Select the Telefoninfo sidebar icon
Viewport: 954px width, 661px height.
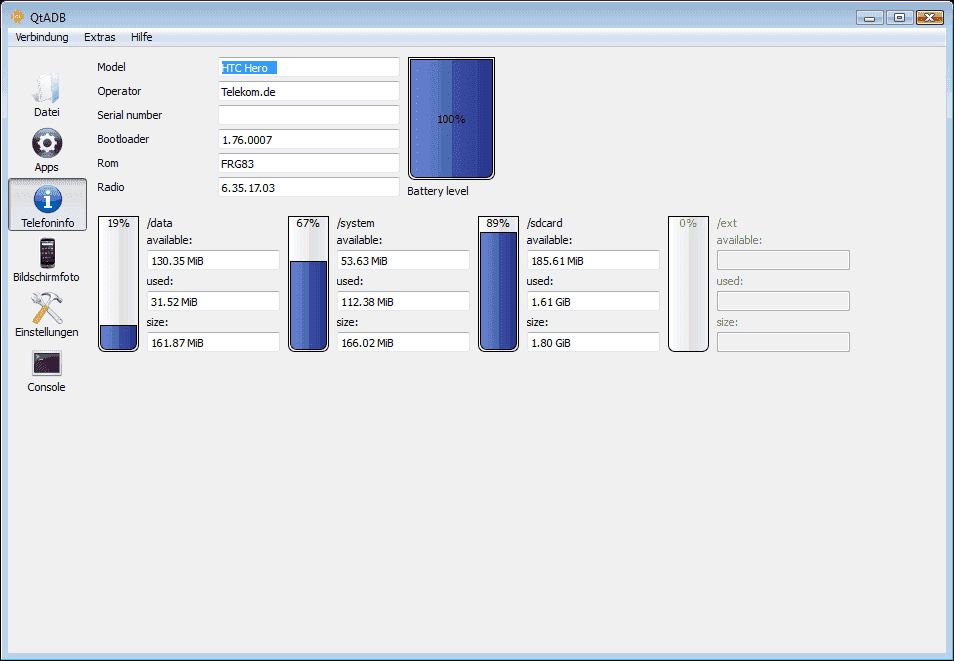pyautogui.click(x=47, y=205)
